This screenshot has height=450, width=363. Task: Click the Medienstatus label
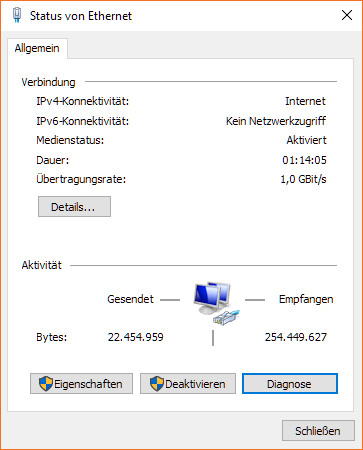pyautogui.click(x=70, y=140)
